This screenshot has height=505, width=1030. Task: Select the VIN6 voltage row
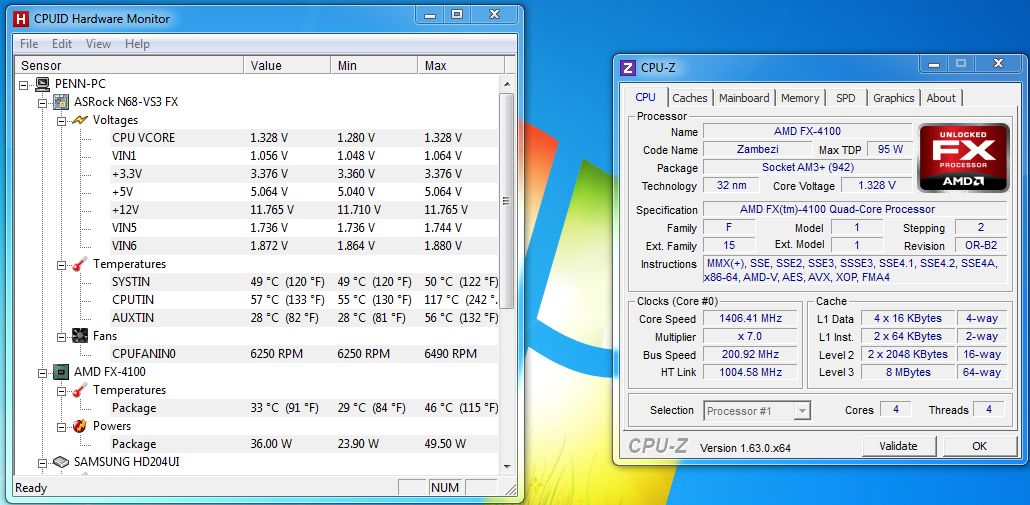pos(305,246)
